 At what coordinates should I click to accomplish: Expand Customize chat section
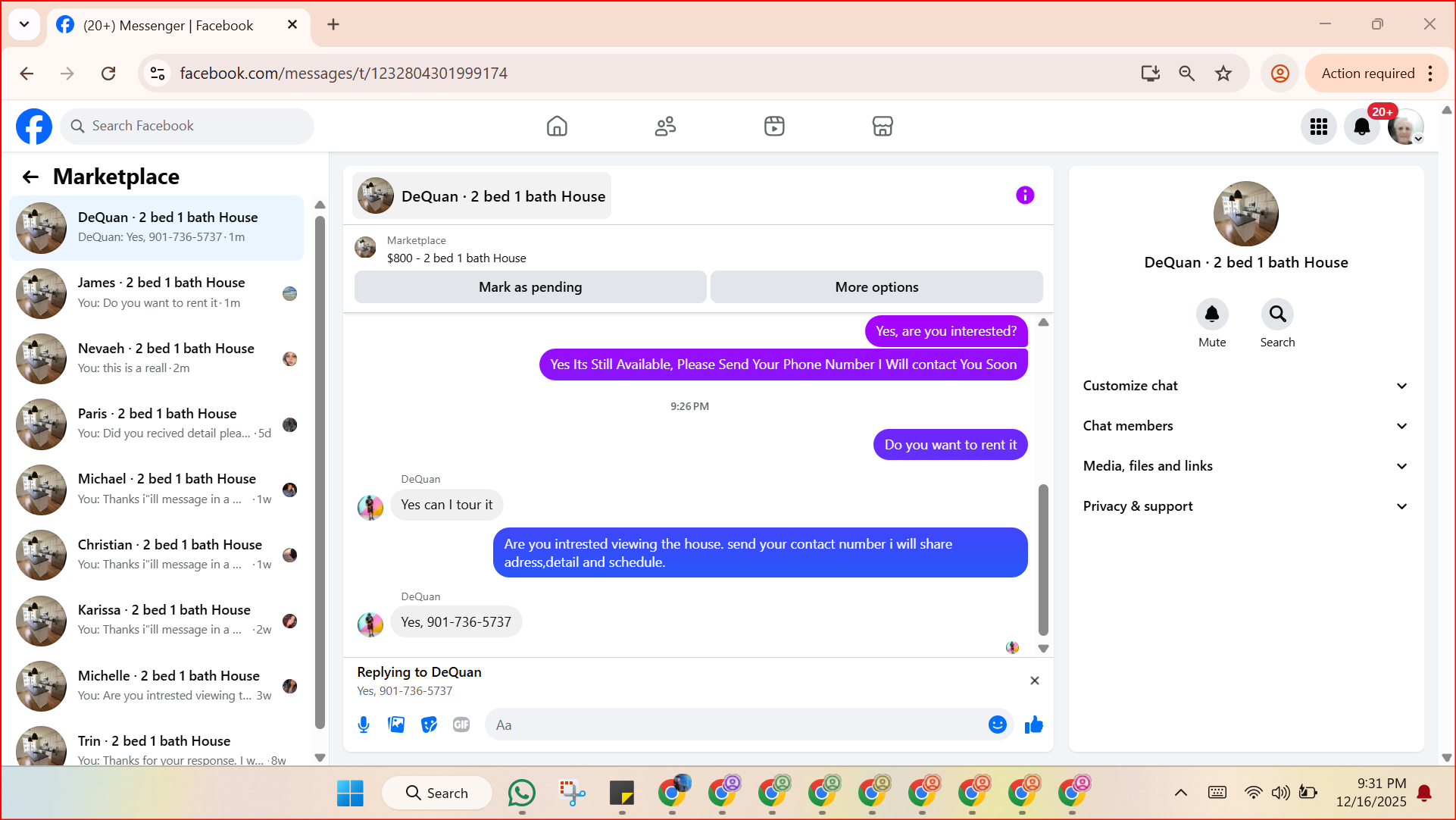tap(1246, 386)
